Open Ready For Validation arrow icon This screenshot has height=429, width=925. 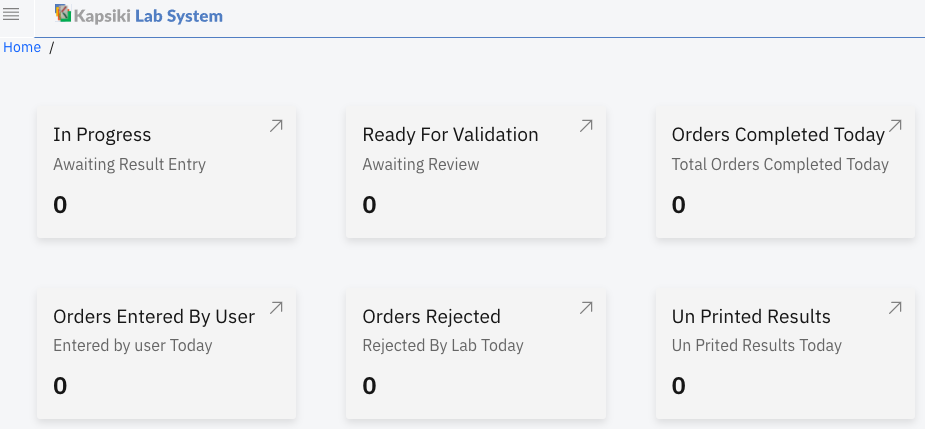[x=586, y=126]
